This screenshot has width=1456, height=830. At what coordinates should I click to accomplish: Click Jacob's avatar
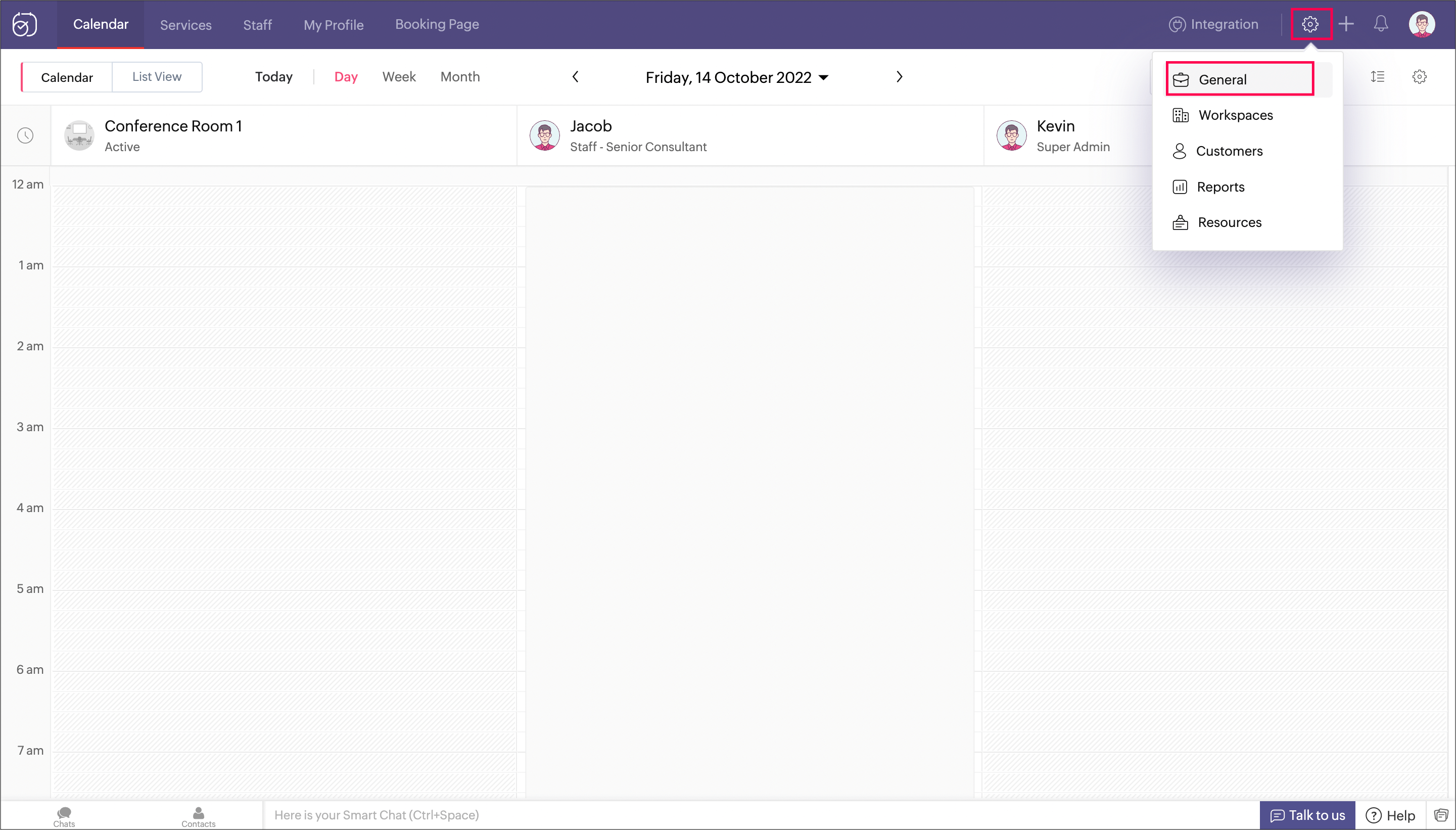[x=545, y=135]
